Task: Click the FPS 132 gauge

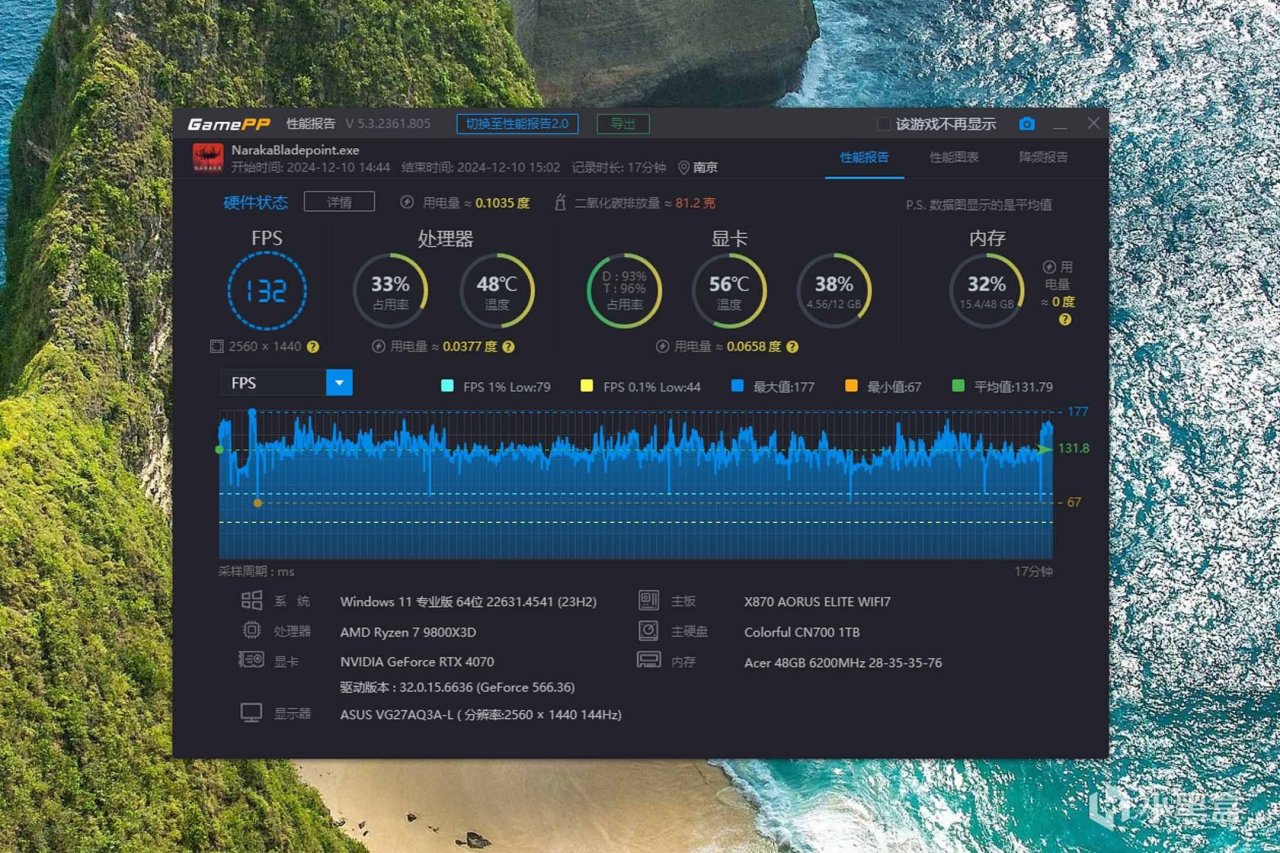Action: coord(267,291)
